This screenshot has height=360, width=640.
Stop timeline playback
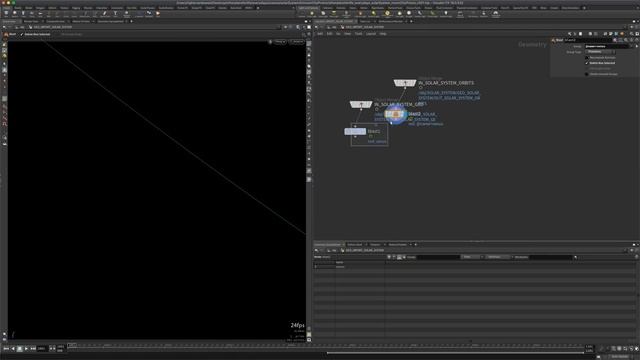tap(19, 349)
